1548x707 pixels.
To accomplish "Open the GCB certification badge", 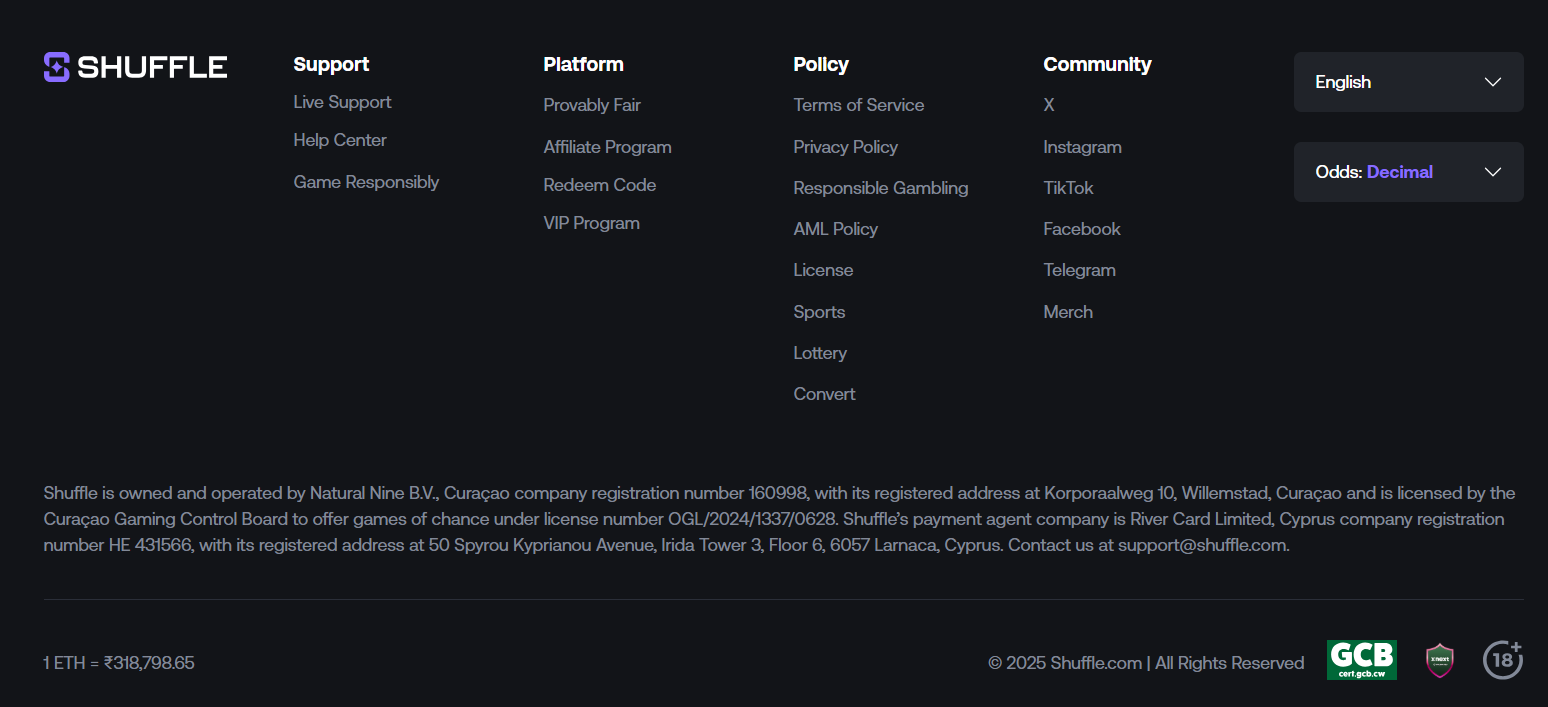I will pyautogui.click(x=1361, y=660).
